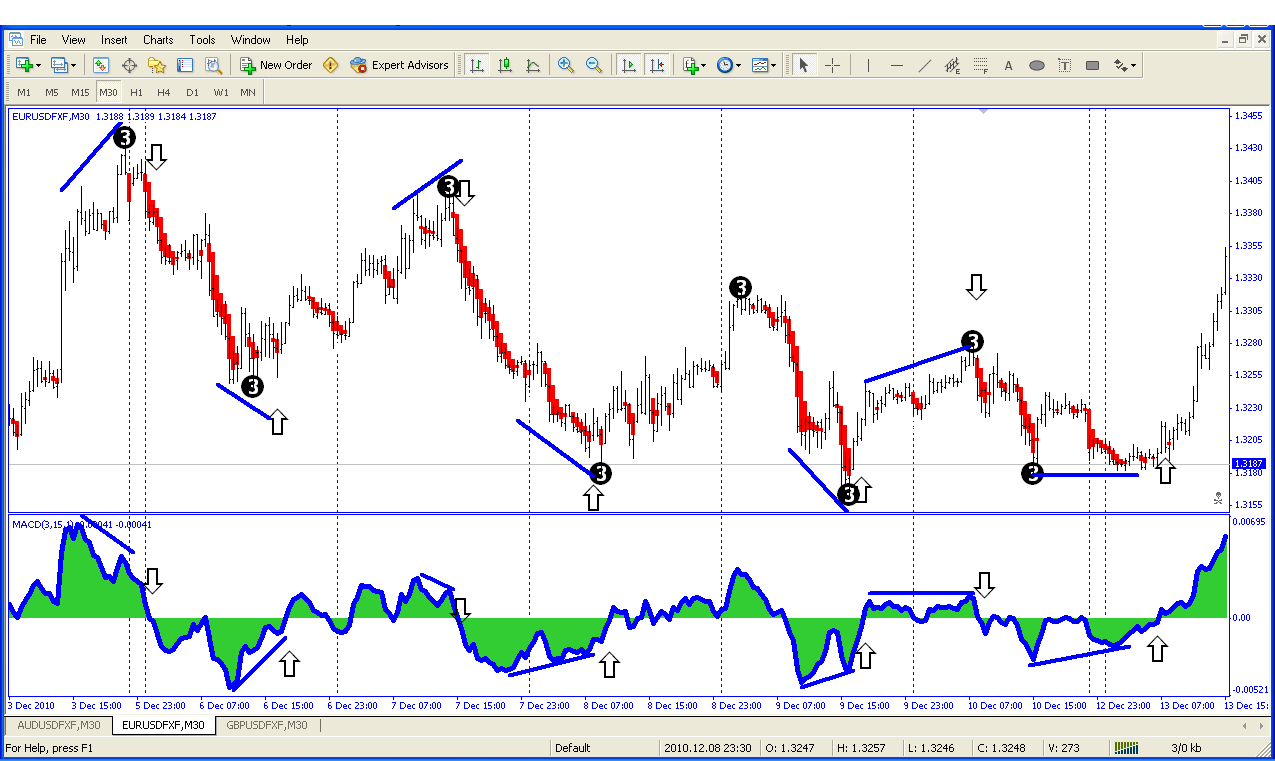
Task: Switch chart to Bar Chart mode
Action: click(x=477, y=65)
